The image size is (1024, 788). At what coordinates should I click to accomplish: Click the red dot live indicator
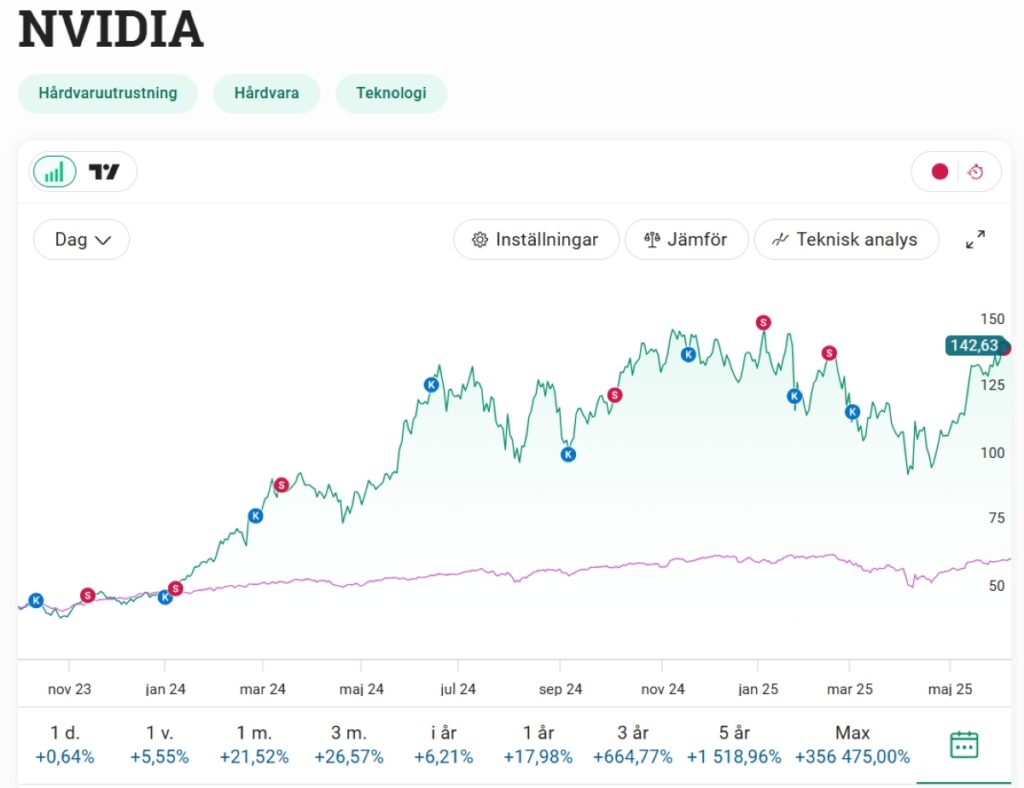point(940,172)
